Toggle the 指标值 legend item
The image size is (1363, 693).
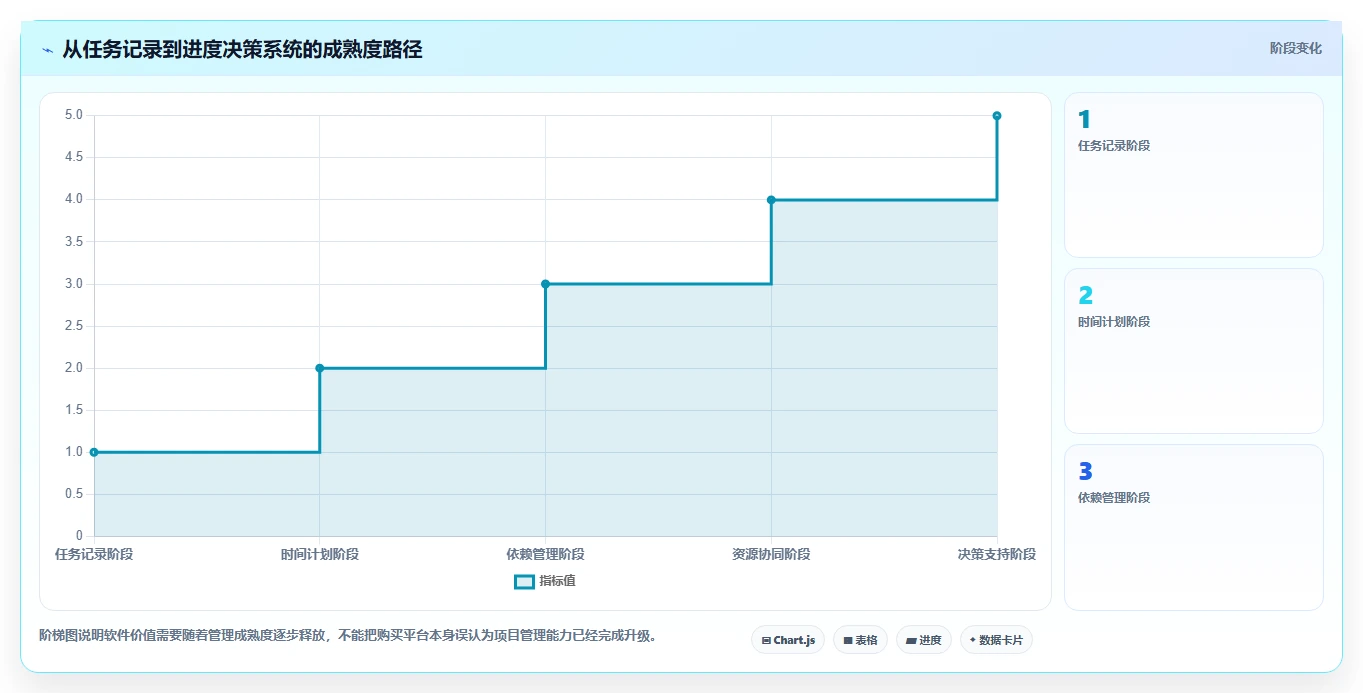545,581
